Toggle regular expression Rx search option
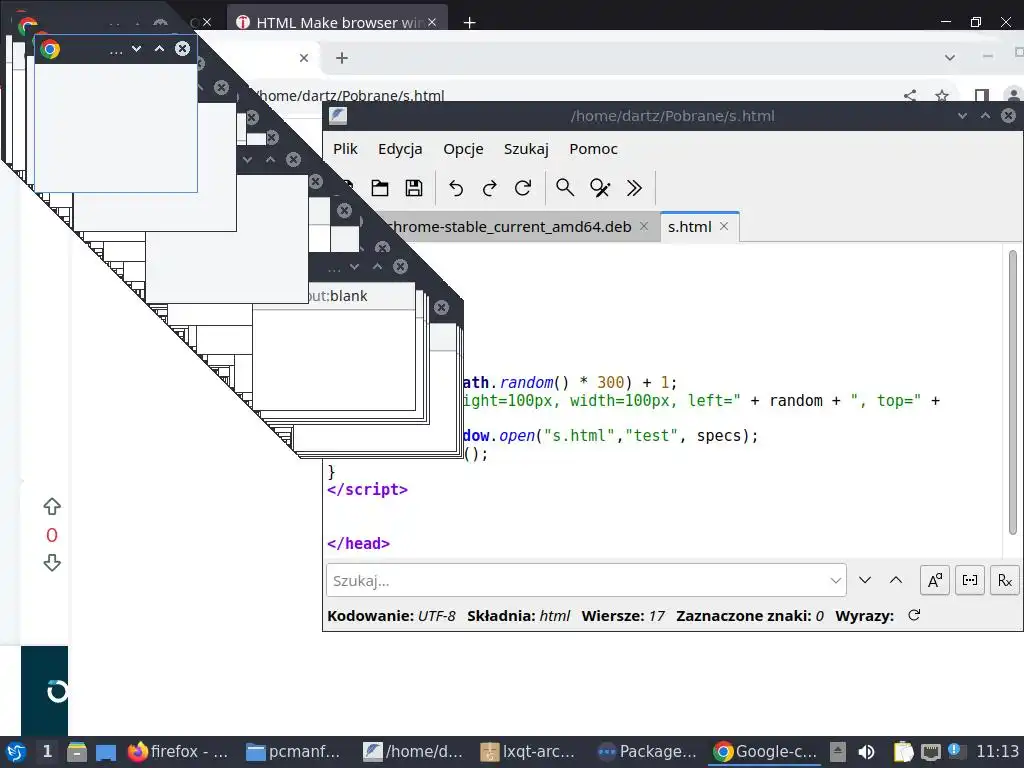The image size is (1024, 768). 1004,580
